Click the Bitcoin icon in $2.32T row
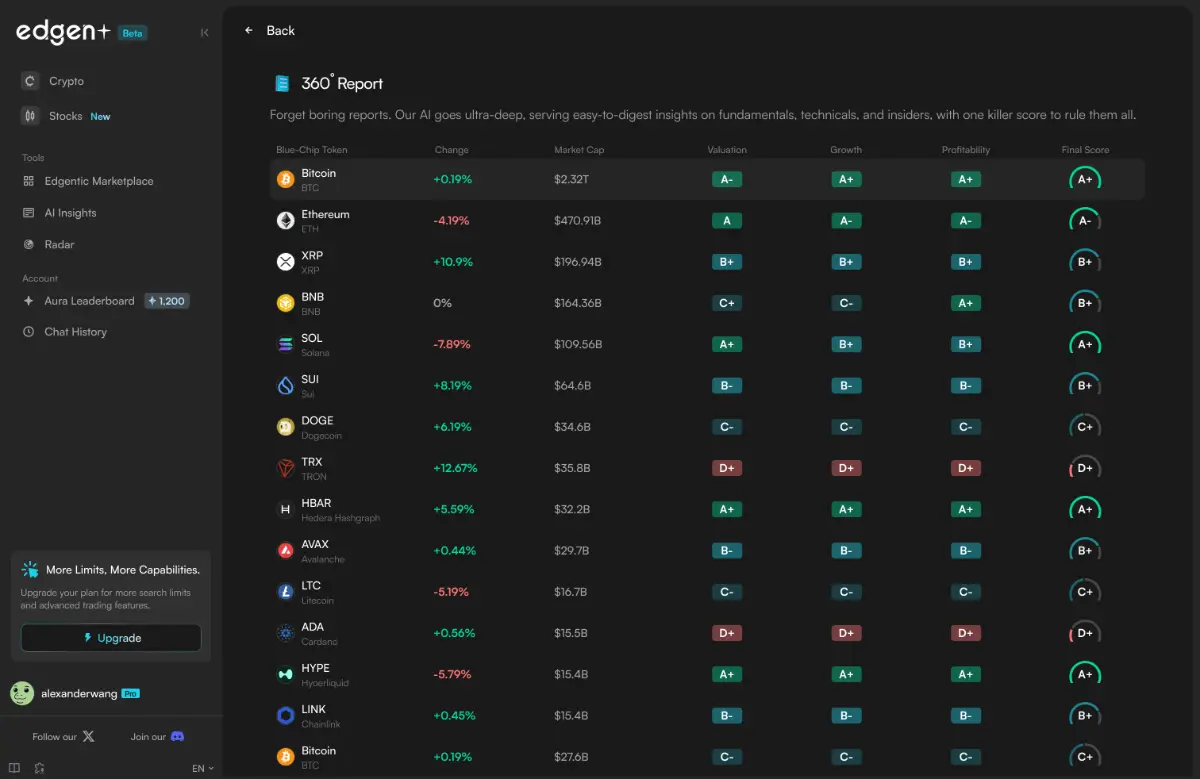 (x=285, y=179)
